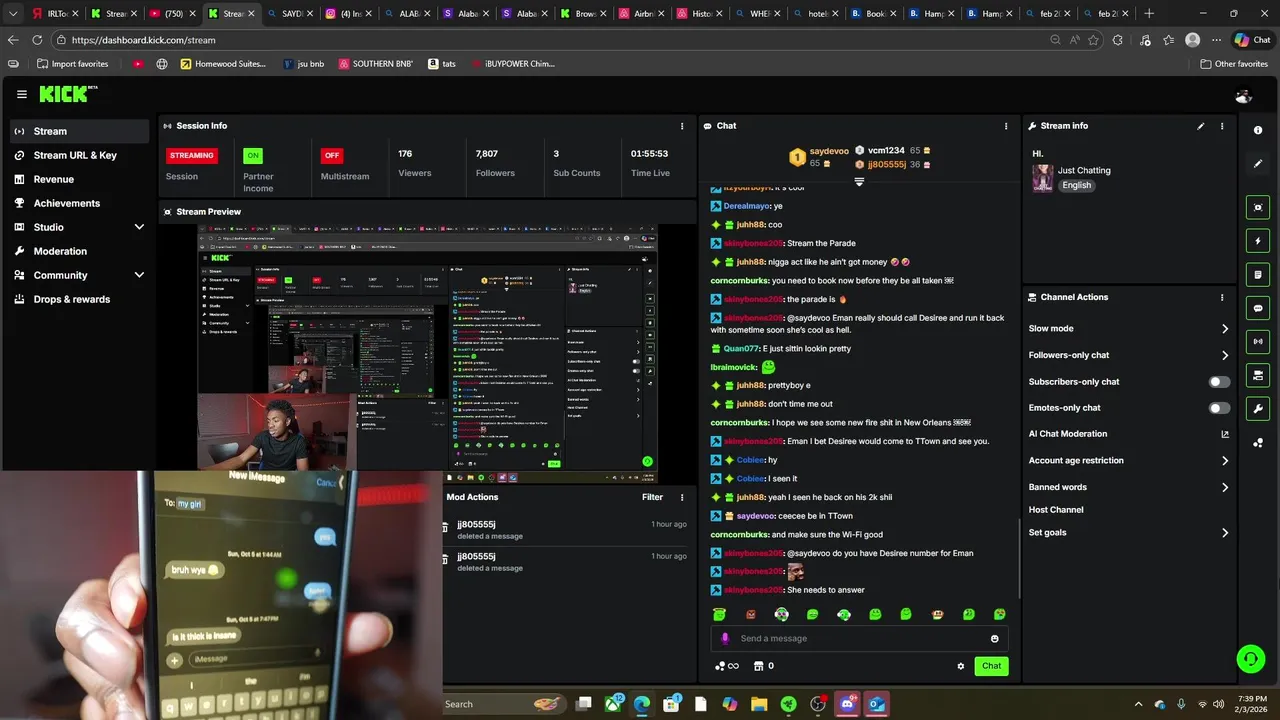The height and width of the screenshot is (720, 1280).
Task: Click the pencil edit icon in right sidebar
Action: coord(1258,164)
